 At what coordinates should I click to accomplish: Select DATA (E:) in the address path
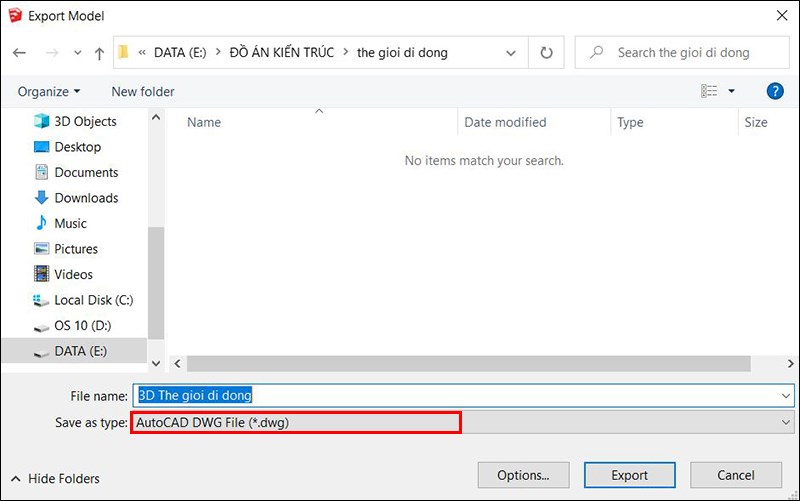pyautogui.click(x=180, y=53)
